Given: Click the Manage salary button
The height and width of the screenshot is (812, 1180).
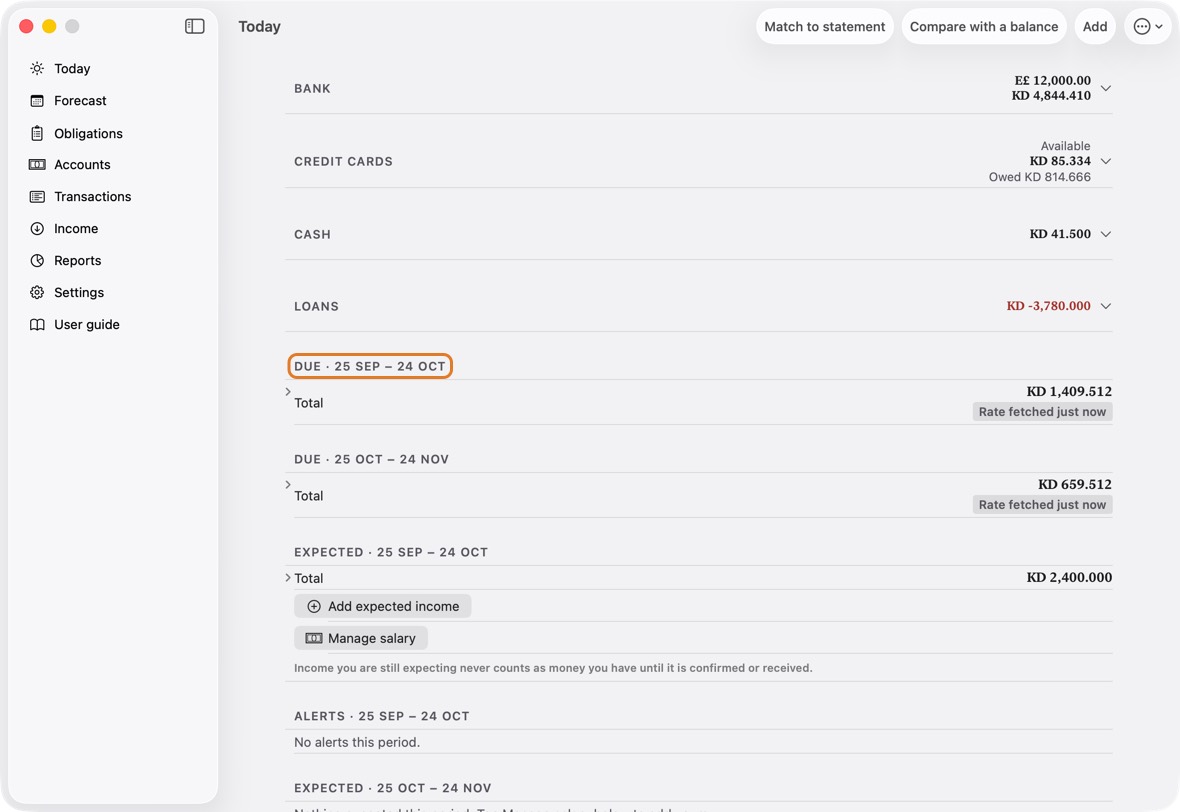Looking at the screenshot, I should pos(360,638).
